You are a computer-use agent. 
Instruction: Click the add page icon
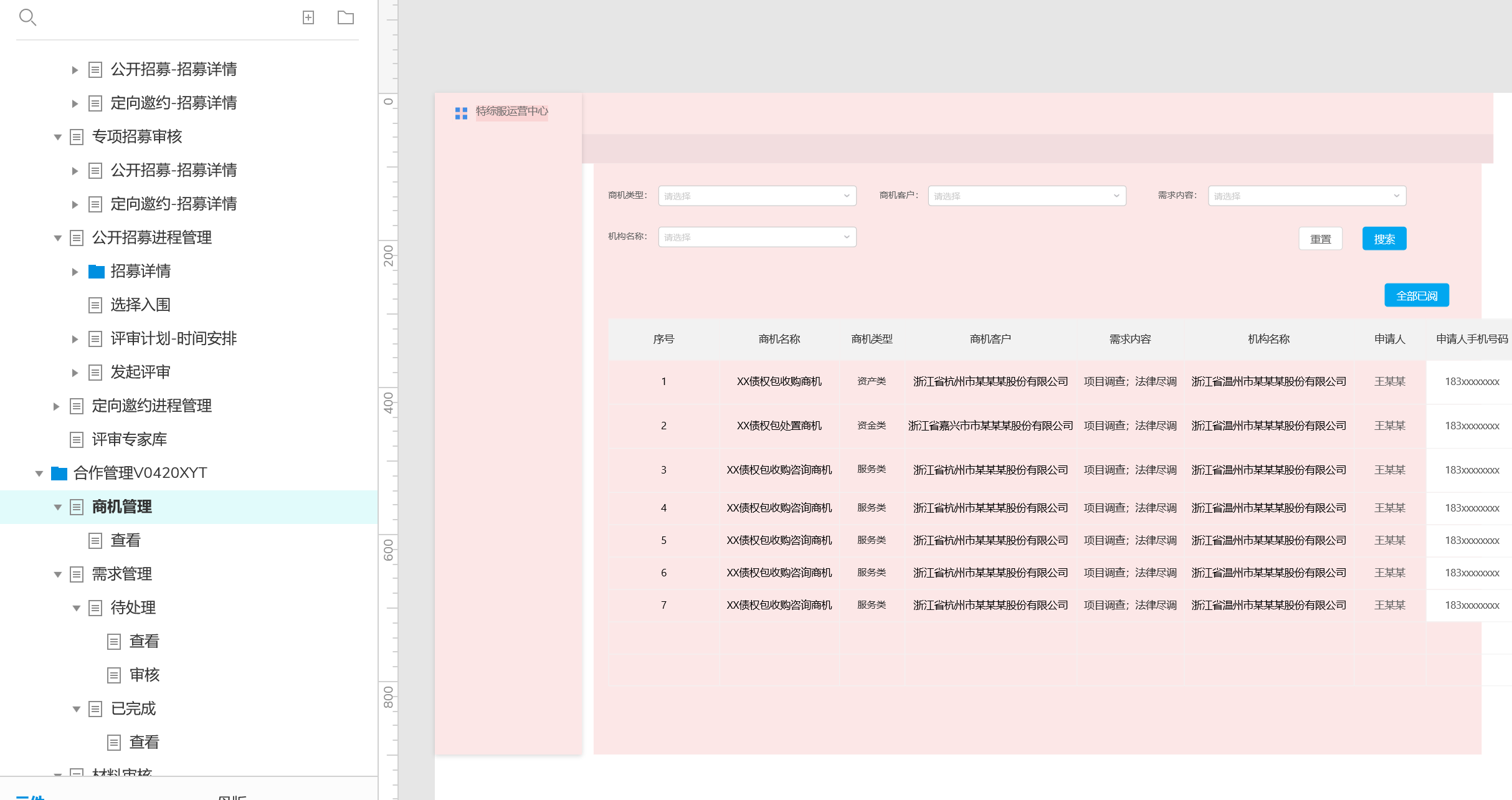tap(308, 17)
